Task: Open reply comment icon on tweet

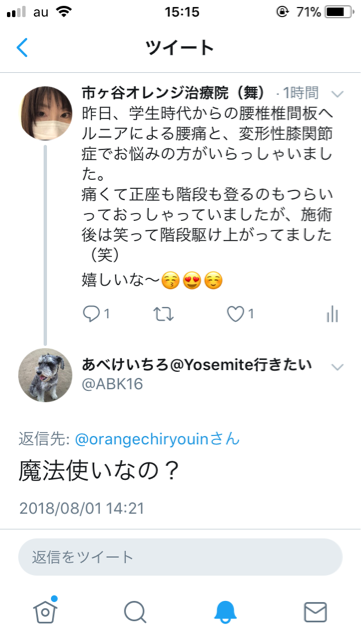Action: click(91, 314)
